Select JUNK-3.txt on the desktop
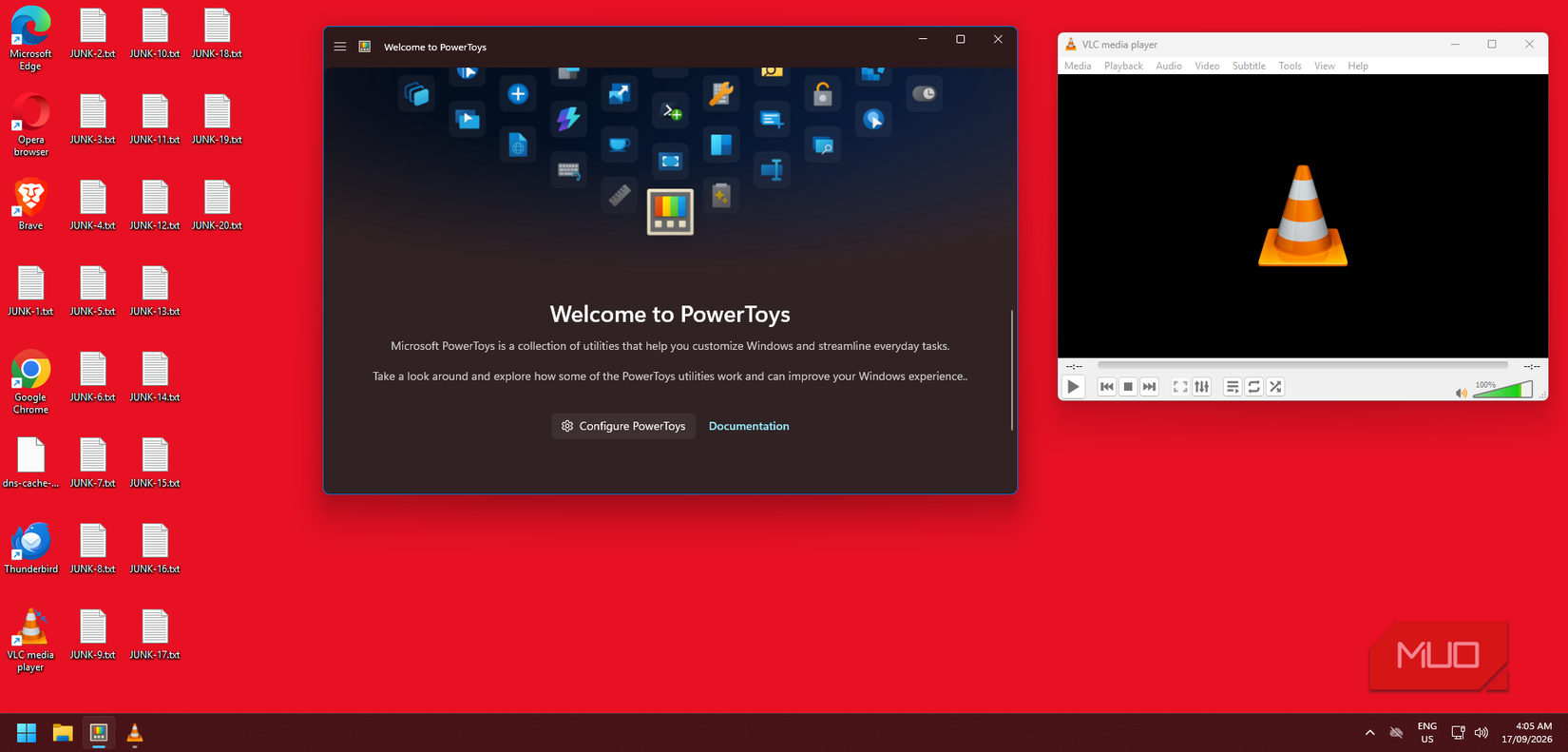Image resolution: width=1568 pixels, height=752 pixels. 92,119
